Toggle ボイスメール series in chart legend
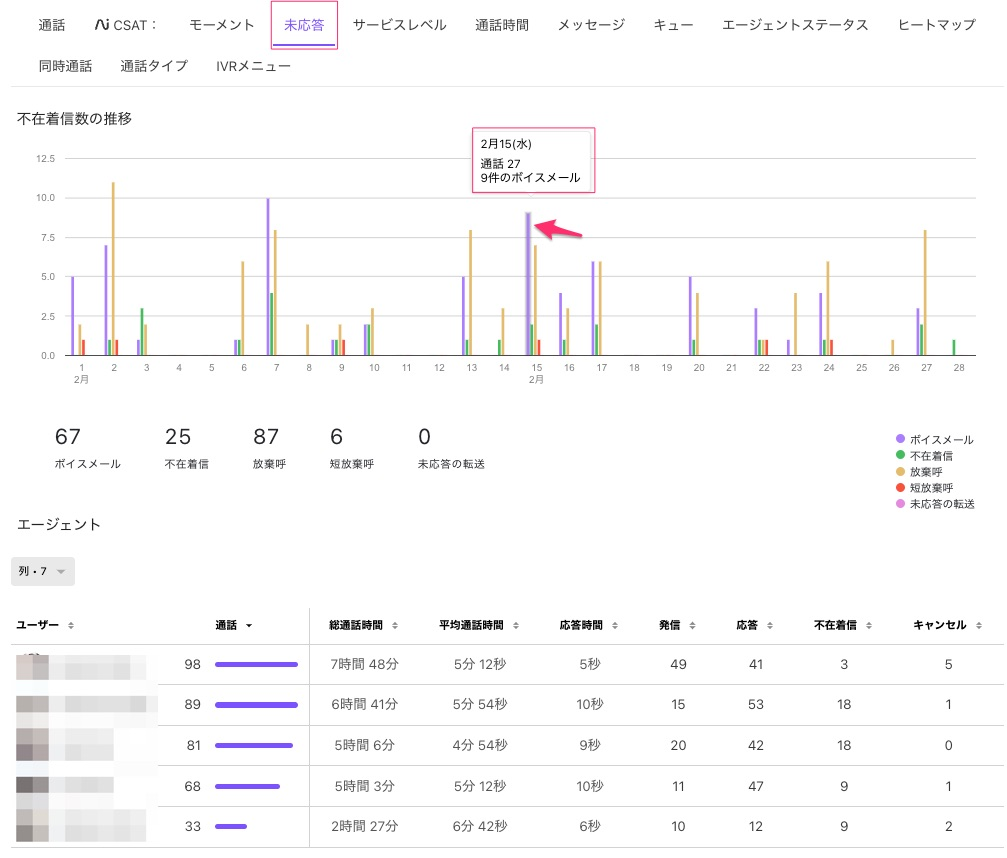This screenshot has width=1007, height=858. tap(934, 439)
